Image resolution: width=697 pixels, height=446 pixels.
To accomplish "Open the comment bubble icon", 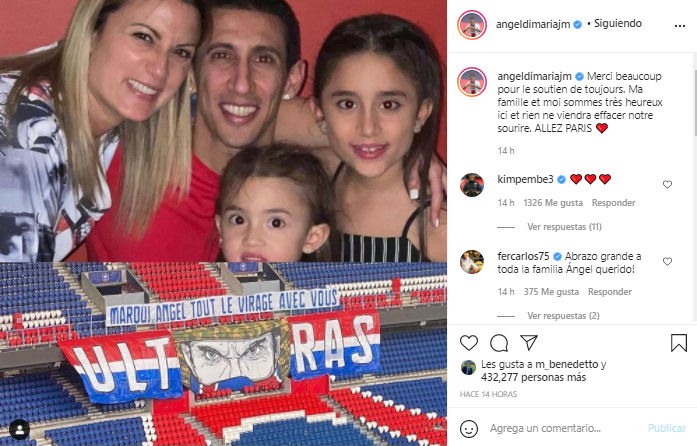I will point(499,343).
